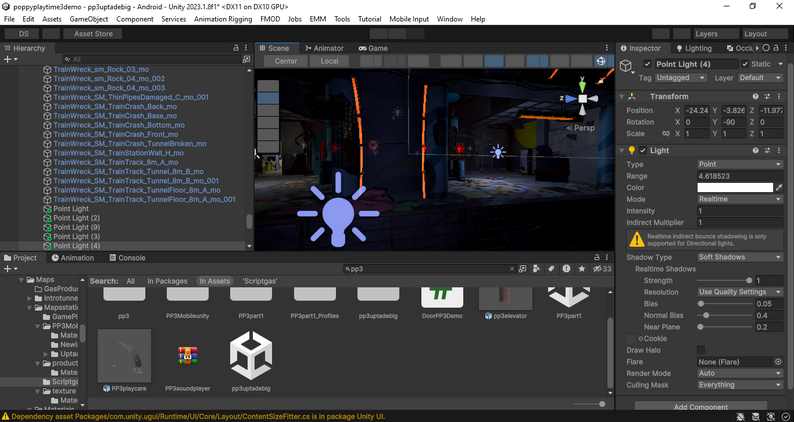Open the Tag dropdown (Untagged)
The width and height of the screenshot is (794, 422).
680,78
